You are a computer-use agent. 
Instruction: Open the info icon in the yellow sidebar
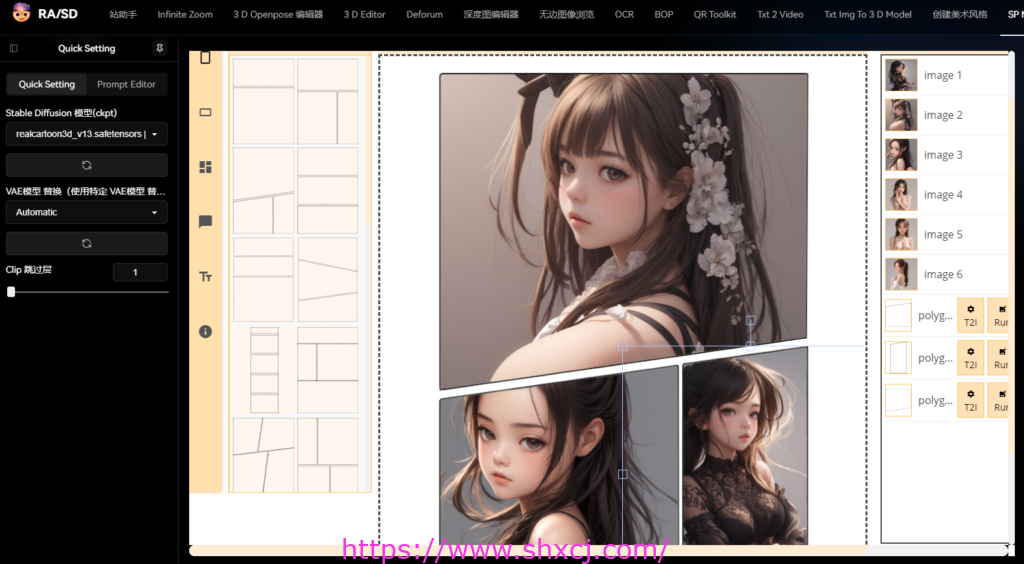coord(205,332)
